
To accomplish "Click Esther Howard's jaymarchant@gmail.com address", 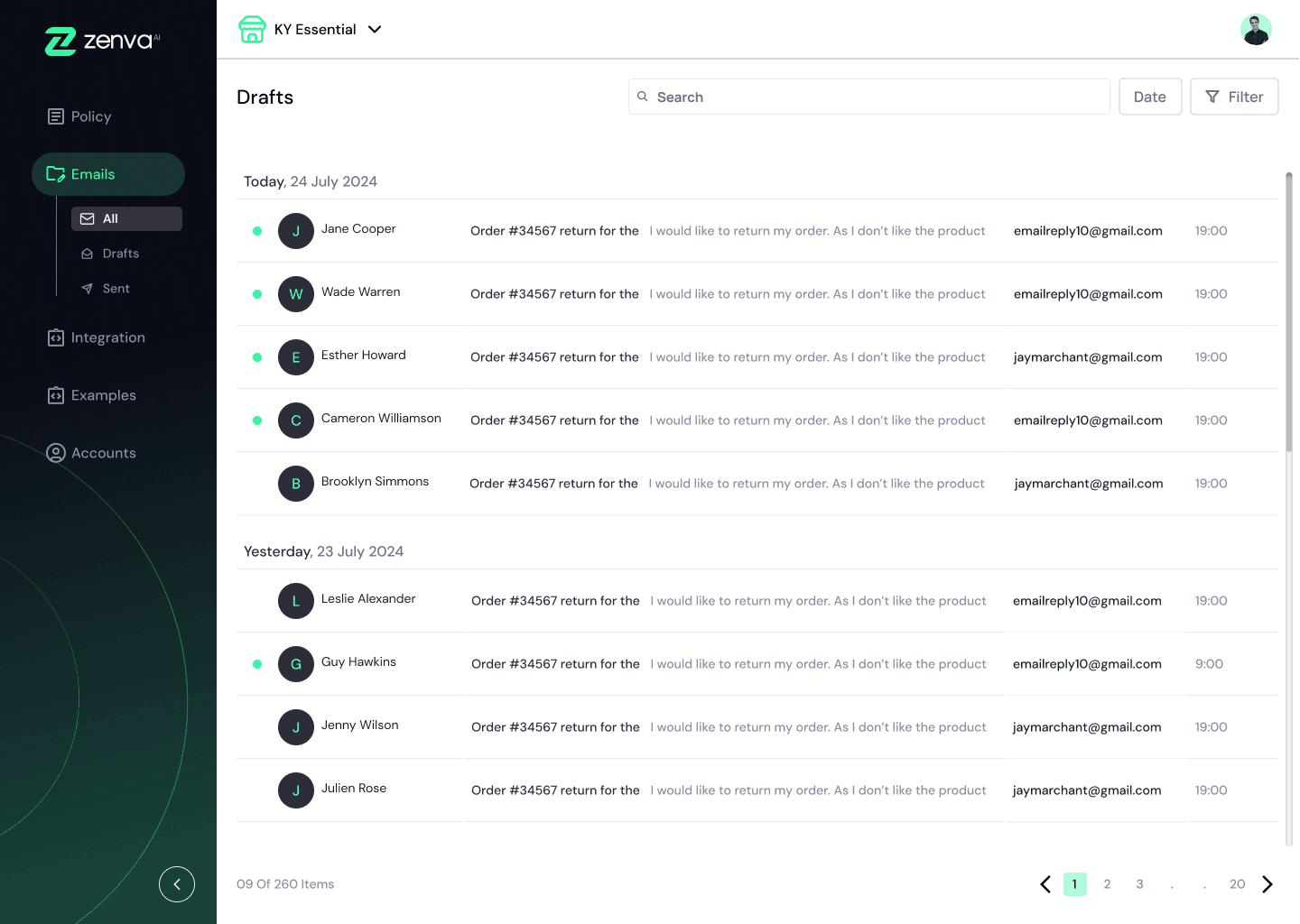I will [1088, 357].
